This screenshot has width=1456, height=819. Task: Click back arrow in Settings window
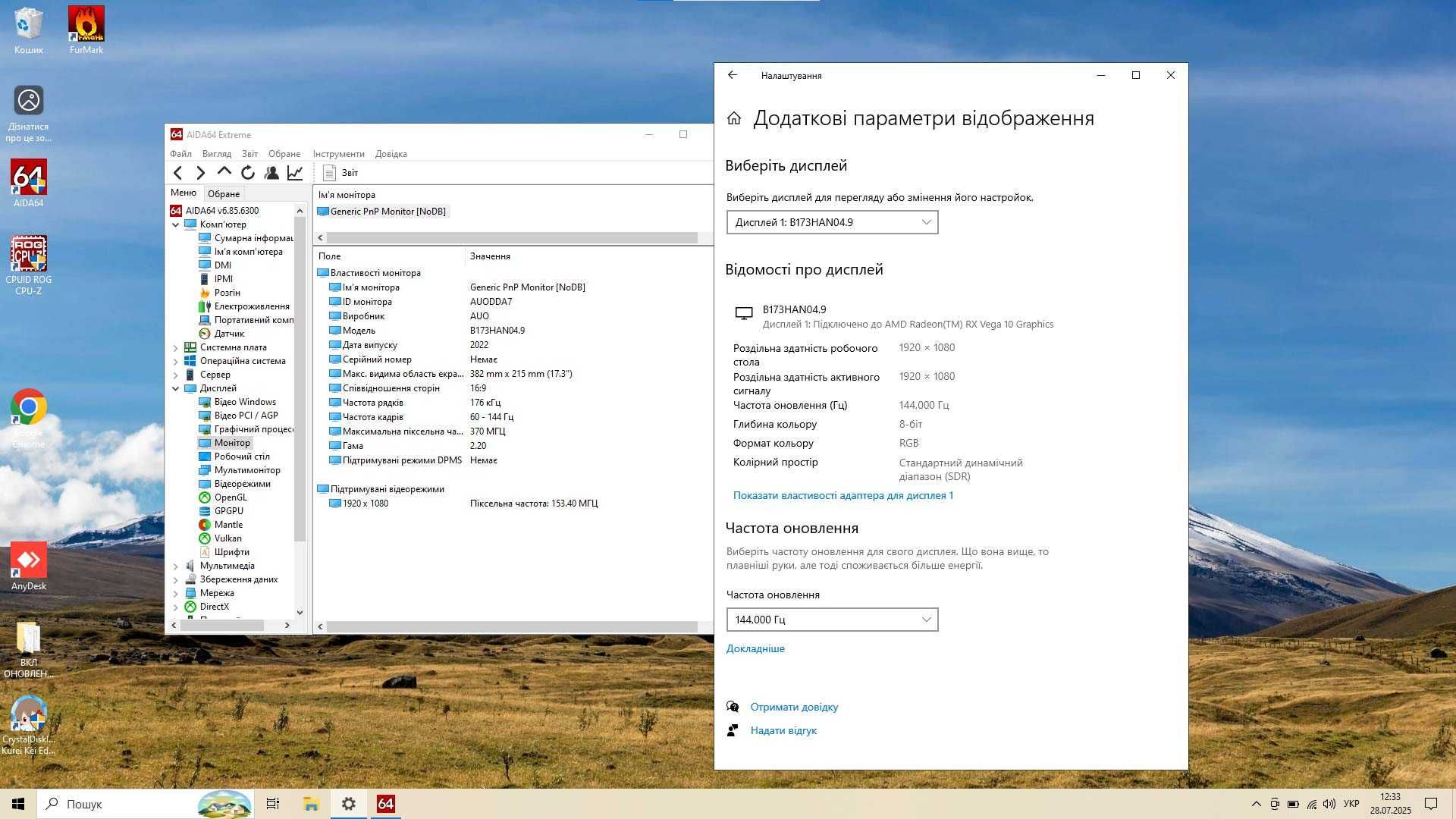[x=733, y=75]
